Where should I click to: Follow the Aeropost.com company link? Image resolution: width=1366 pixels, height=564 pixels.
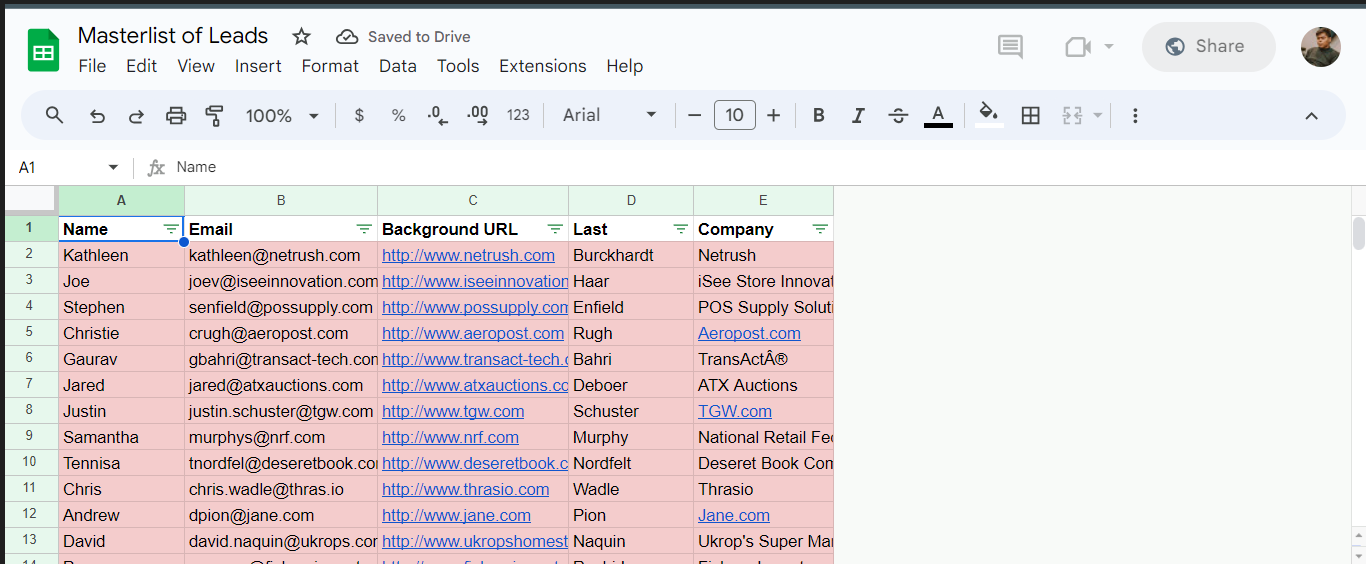(749, 334)
